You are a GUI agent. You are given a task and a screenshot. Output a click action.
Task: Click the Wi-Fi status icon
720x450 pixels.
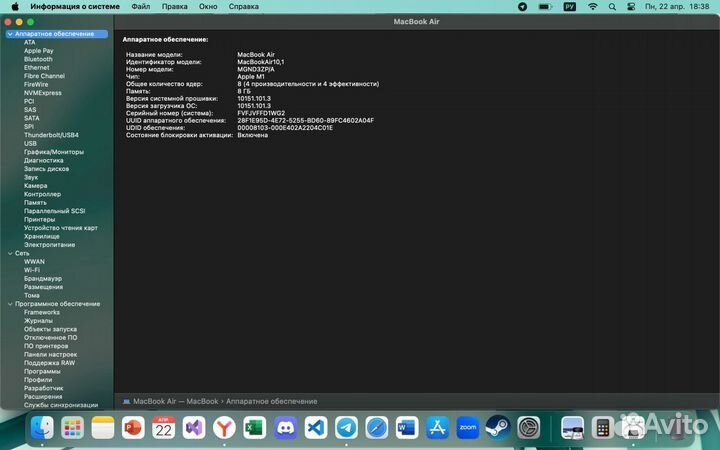(x=593, y=6)
